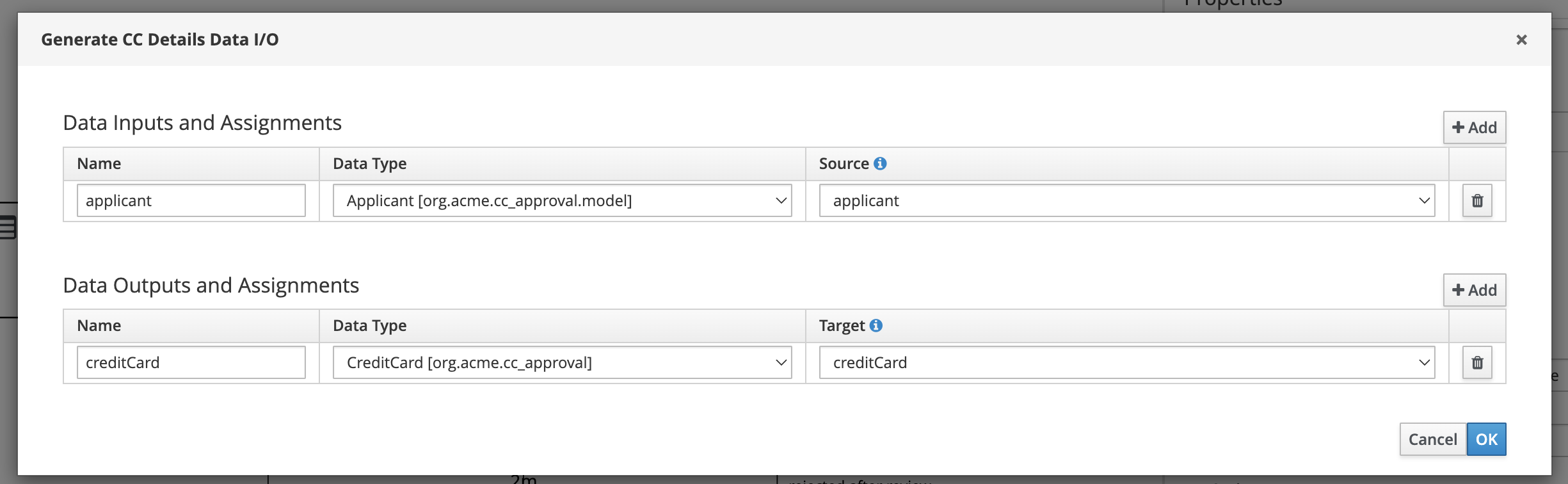Click the Target column info icon
Screen dimensions: 1568x484
876,326
